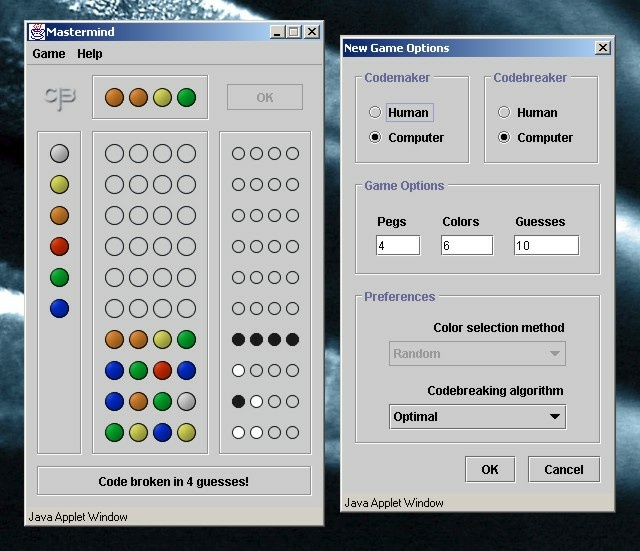Close the New Game Options dialog

click(x=603, y=48)
